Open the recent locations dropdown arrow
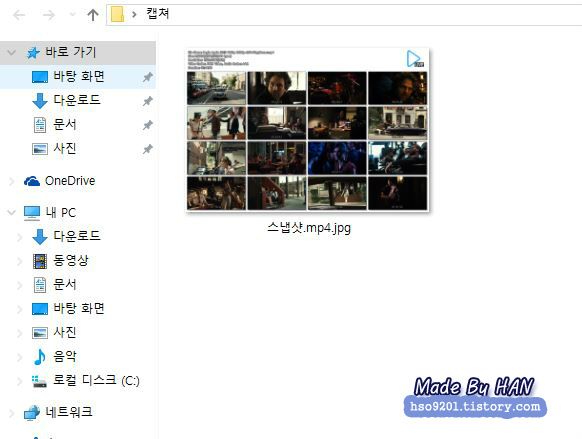582x439 pixels. 72,15
